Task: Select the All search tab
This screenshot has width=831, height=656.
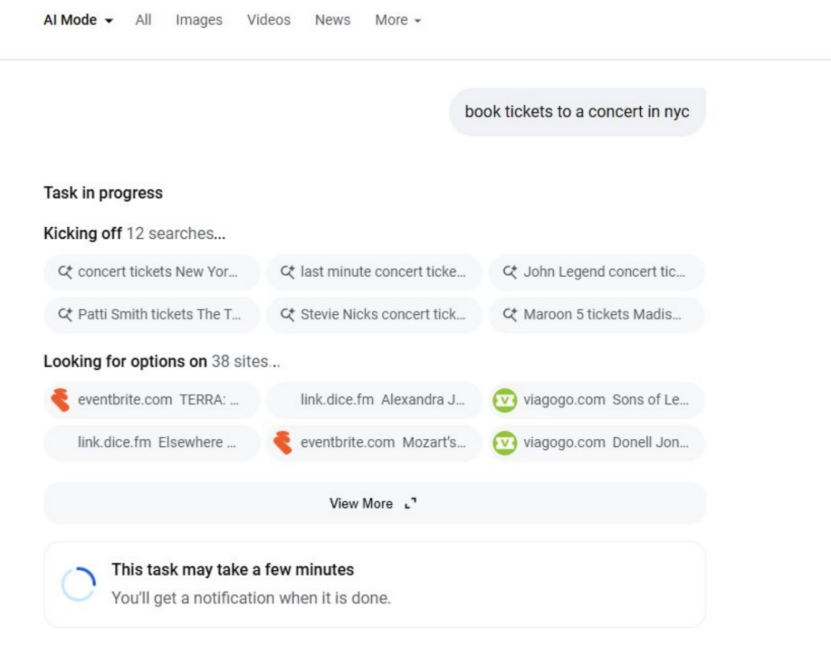Action: pos(143,20)
